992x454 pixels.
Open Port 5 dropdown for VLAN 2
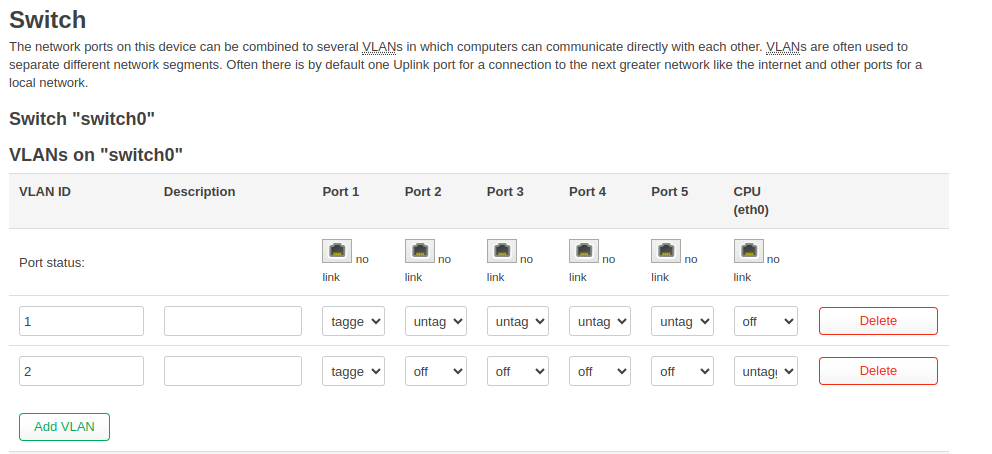682,371
